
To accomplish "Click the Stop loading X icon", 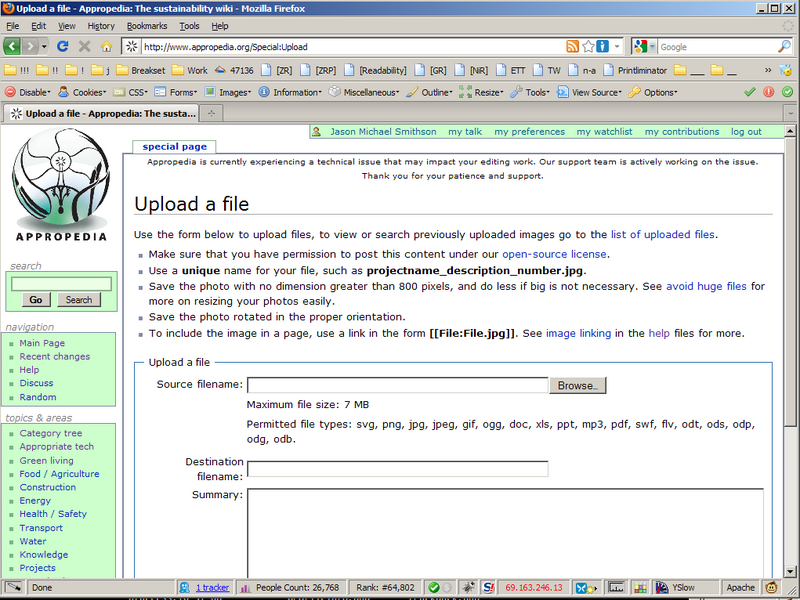I will (x=84, y=46).
